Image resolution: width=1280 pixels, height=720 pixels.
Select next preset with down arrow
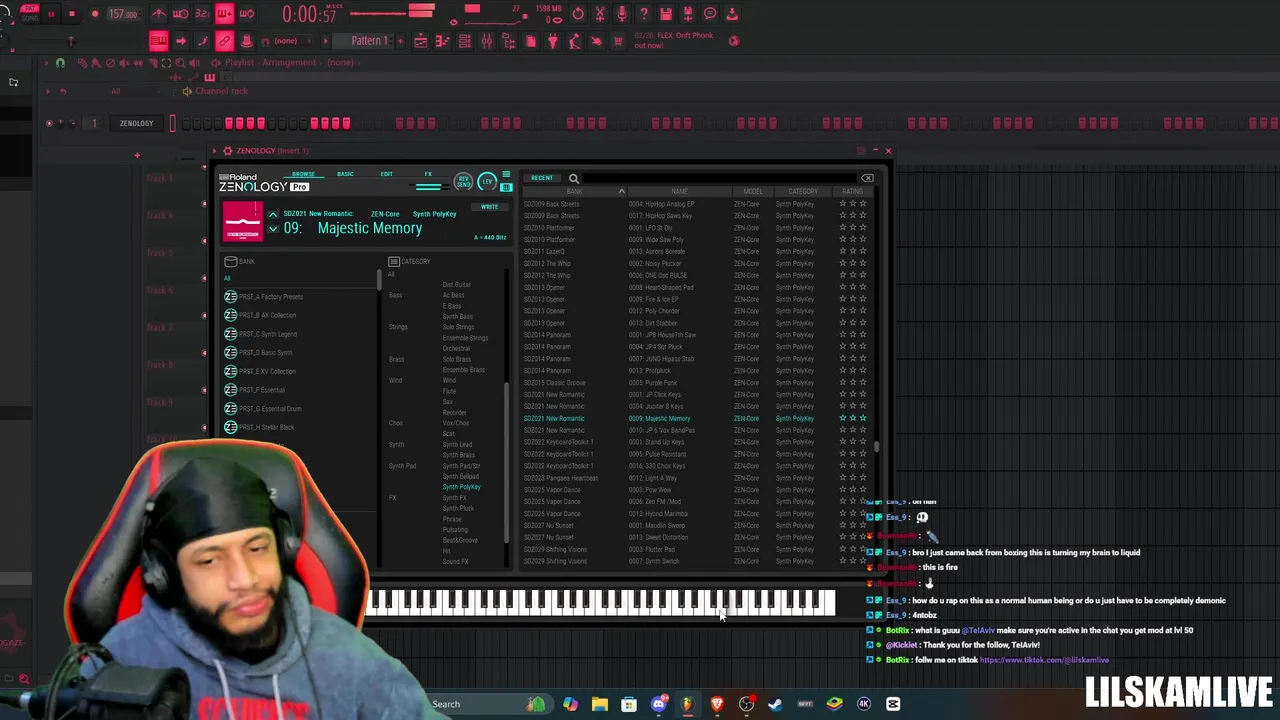(x=272, y=229)
